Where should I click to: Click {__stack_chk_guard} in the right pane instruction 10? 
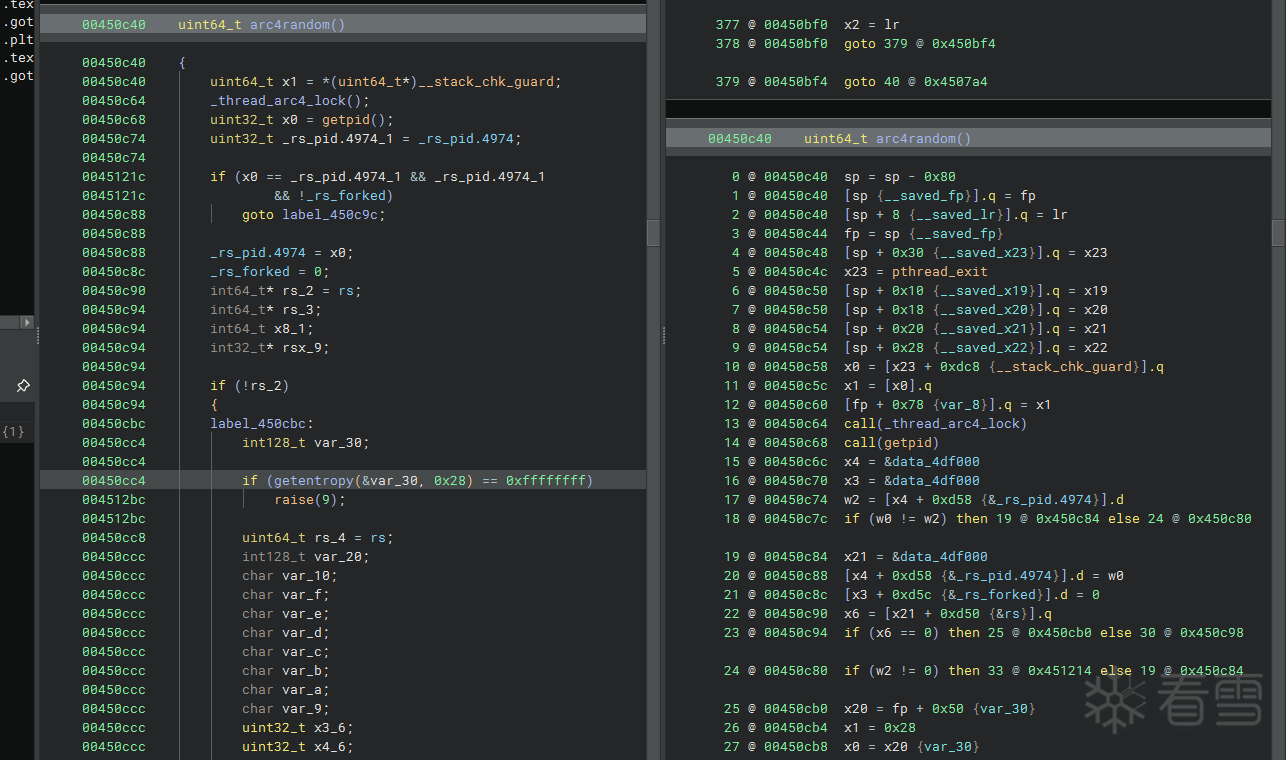coord(1064,367)
